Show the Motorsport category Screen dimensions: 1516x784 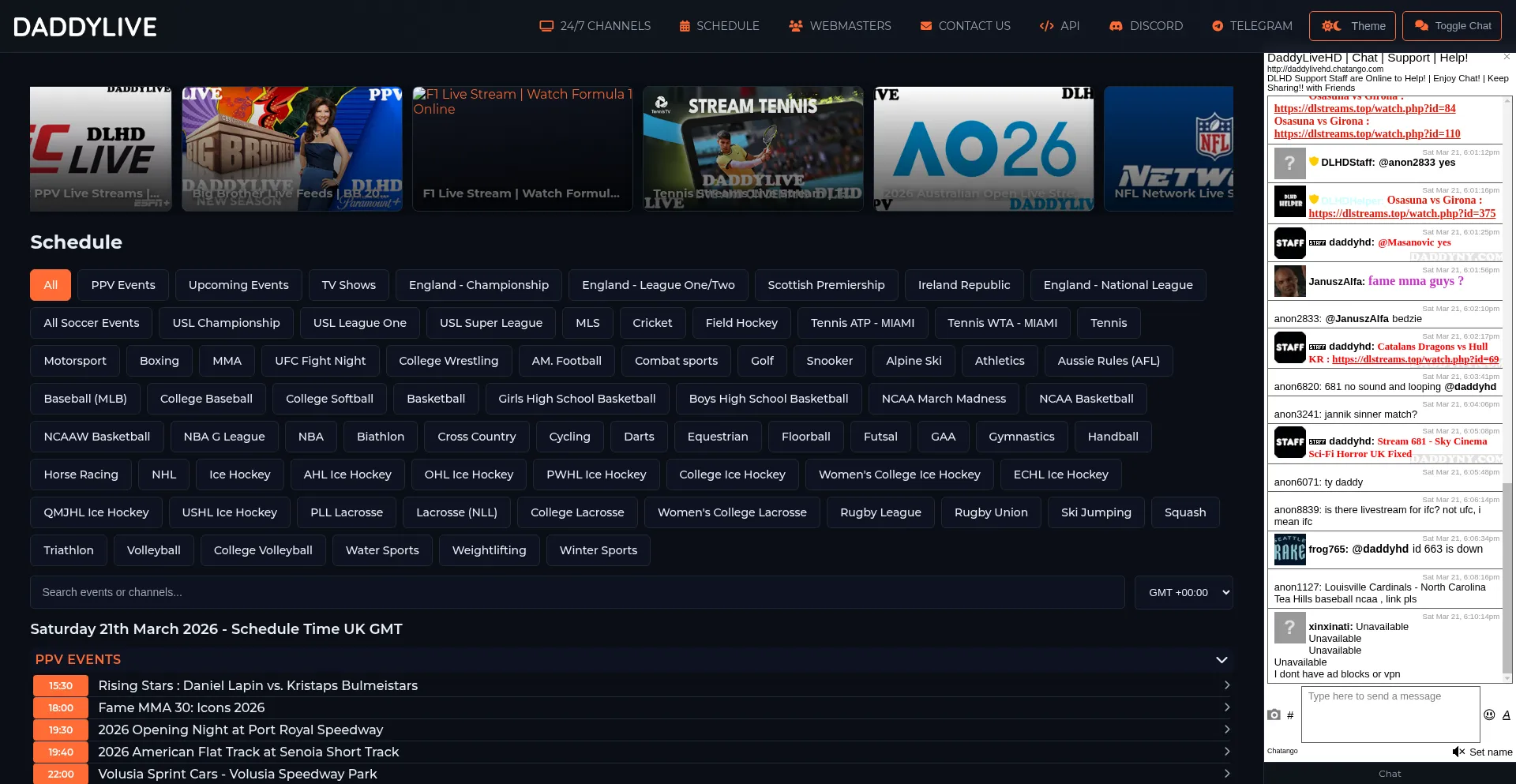coord(75,361)
